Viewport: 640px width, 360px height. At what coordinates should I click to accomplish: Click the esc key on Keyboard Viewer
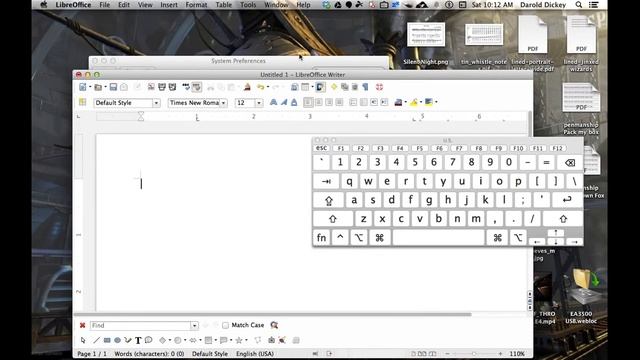coord(322,148)
